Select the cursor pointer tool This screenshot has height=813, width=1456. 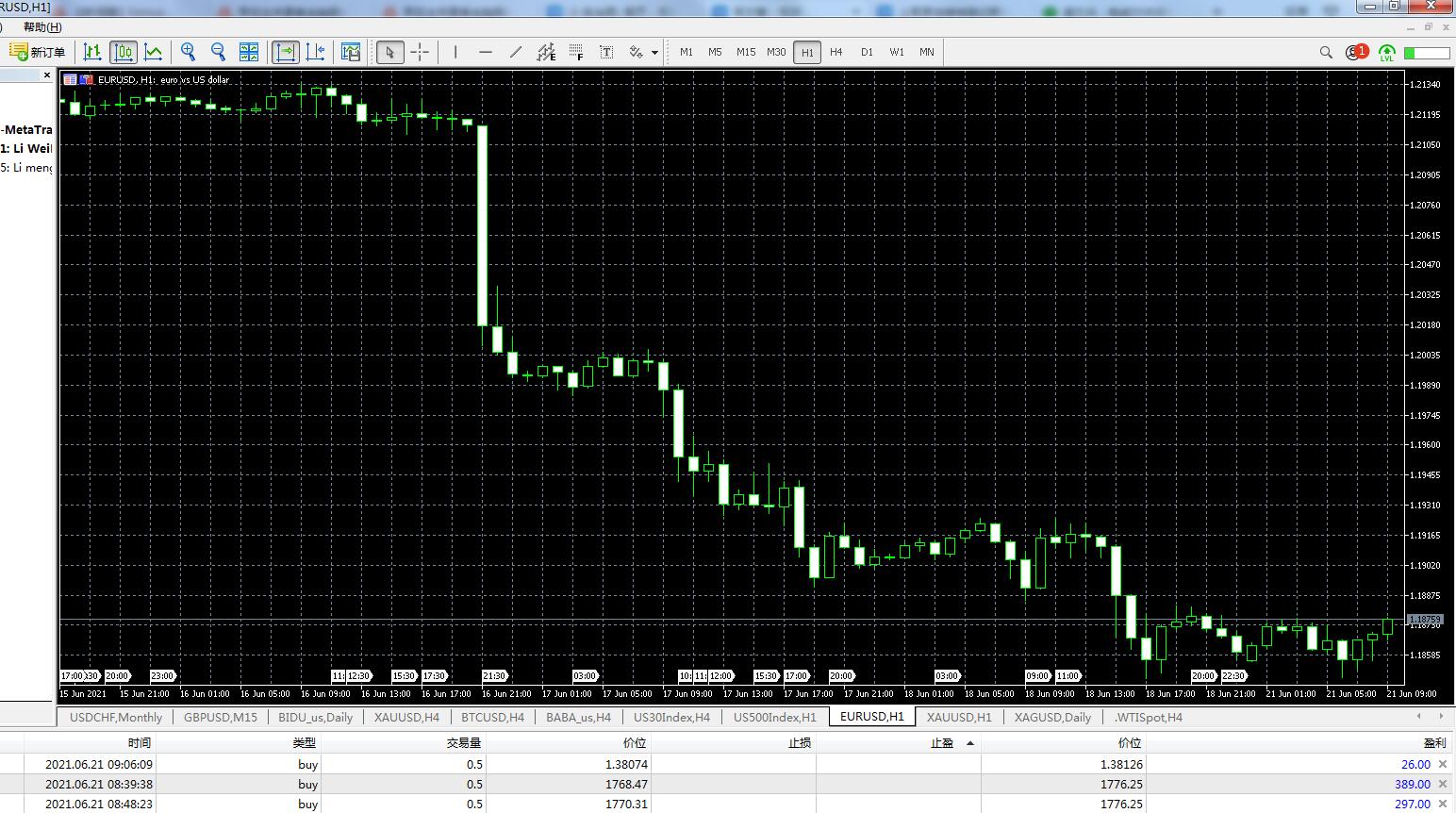(x=389, y=52)
